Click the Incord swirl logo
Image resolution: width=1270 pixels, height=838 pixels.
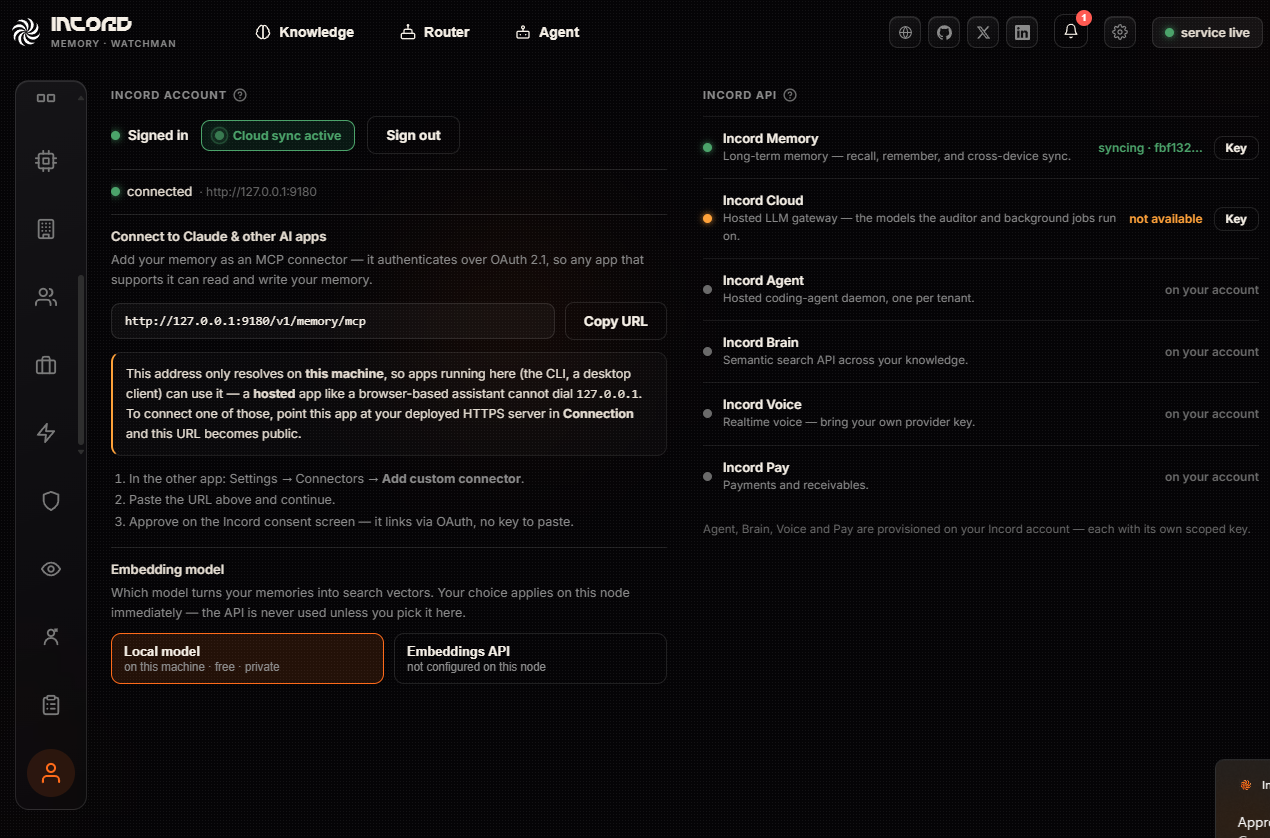(27, 32)
